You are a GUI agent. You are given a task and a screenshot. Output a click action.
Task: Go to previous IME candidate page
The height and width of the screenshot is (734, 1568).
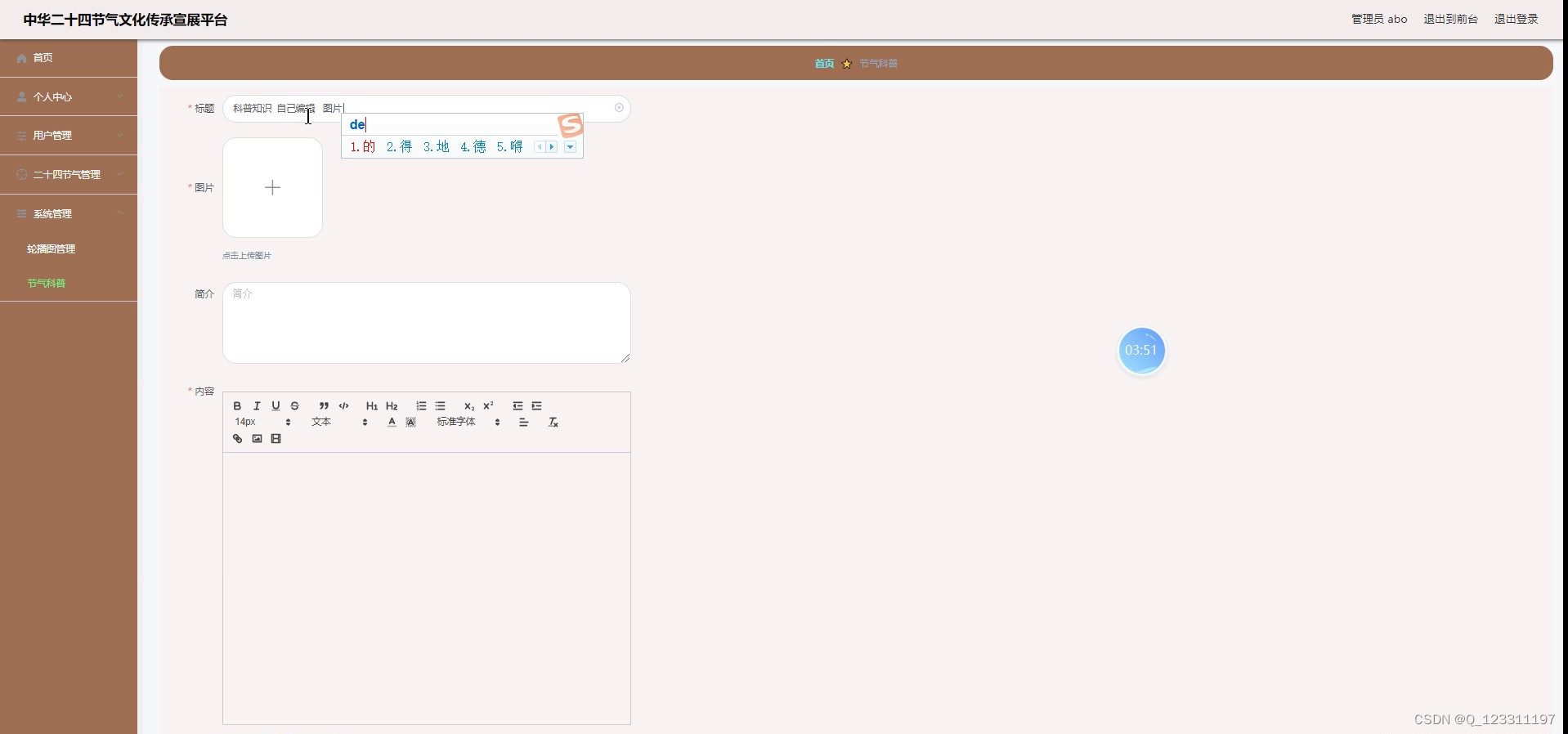pos(540,147)
